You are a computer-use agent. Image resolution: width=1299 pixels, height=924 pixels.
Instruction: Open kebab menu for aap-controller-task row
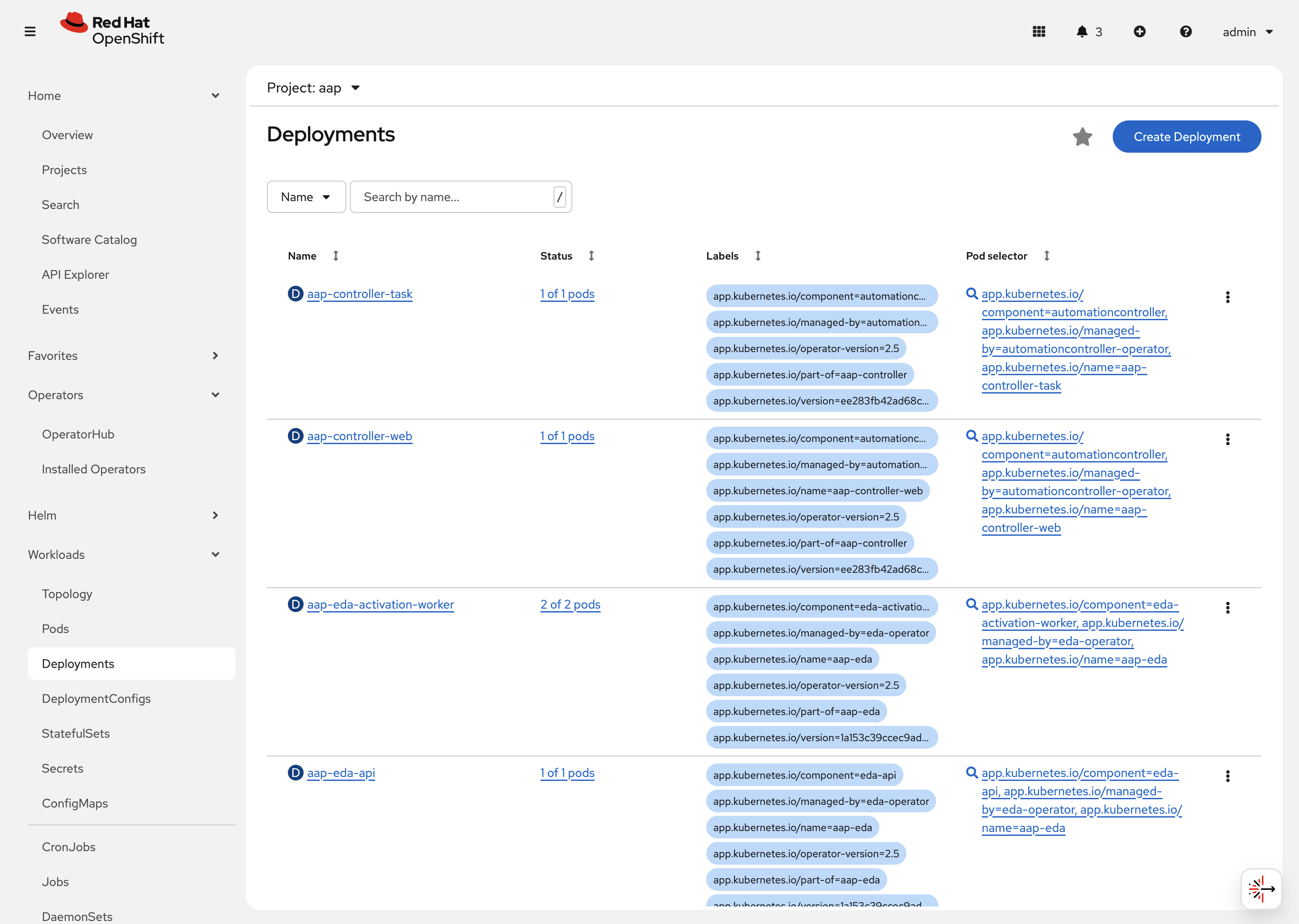[x=1227, y=297]
